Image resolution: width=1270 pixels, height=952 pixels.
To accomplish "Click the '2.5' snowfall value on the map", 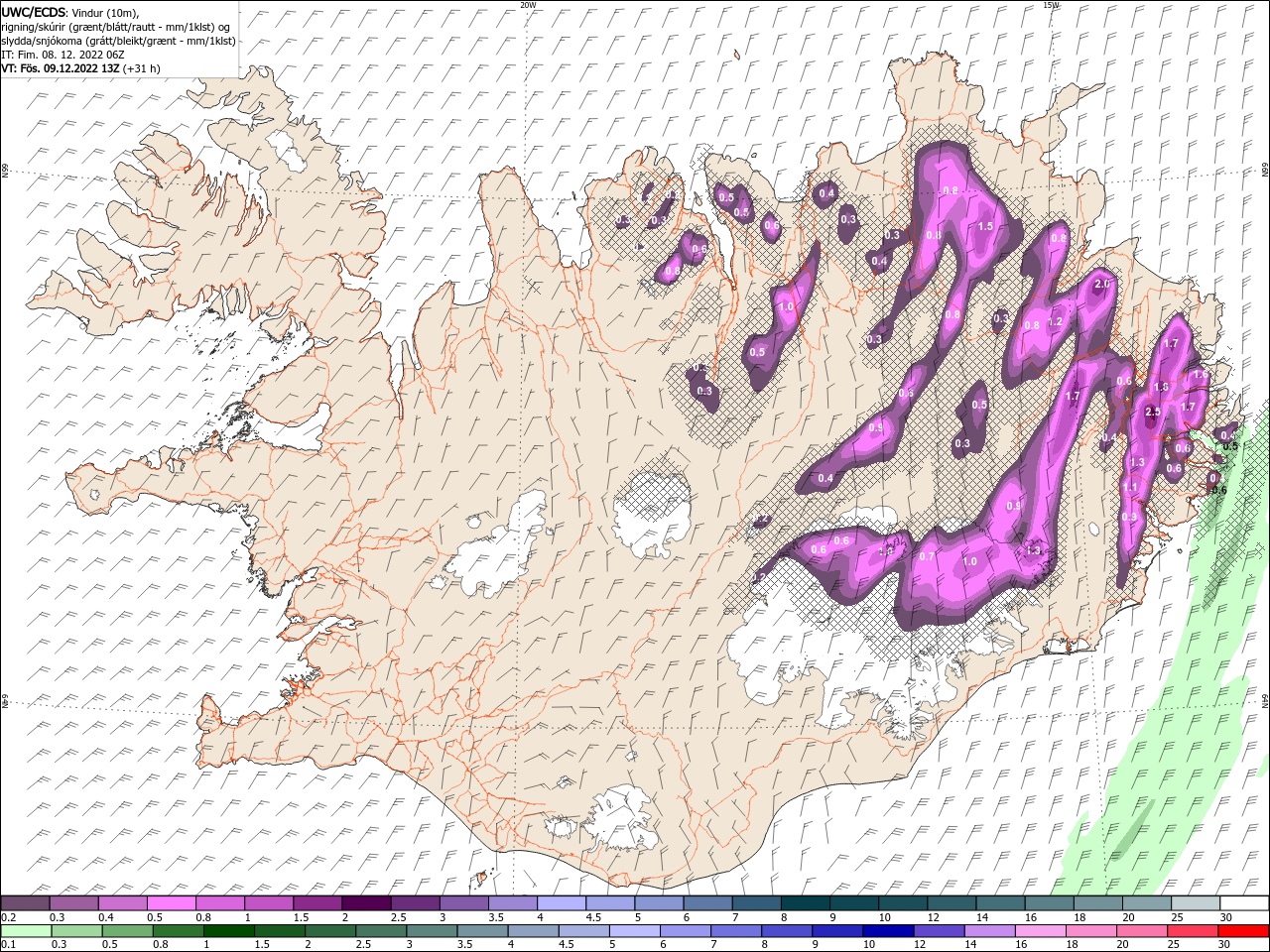I will coord(1152,412).
